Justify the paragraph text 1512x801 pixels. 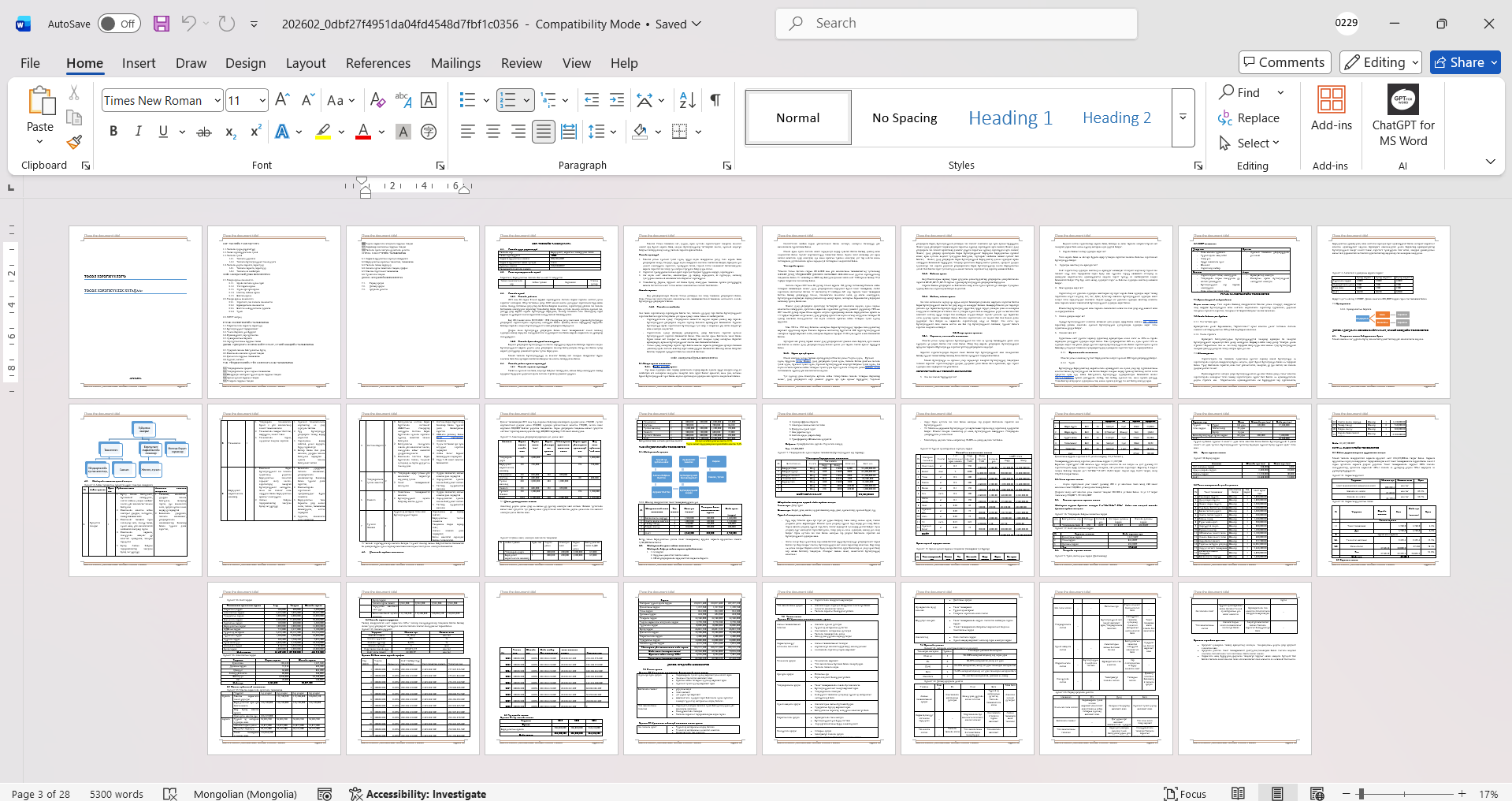(543, 132)
